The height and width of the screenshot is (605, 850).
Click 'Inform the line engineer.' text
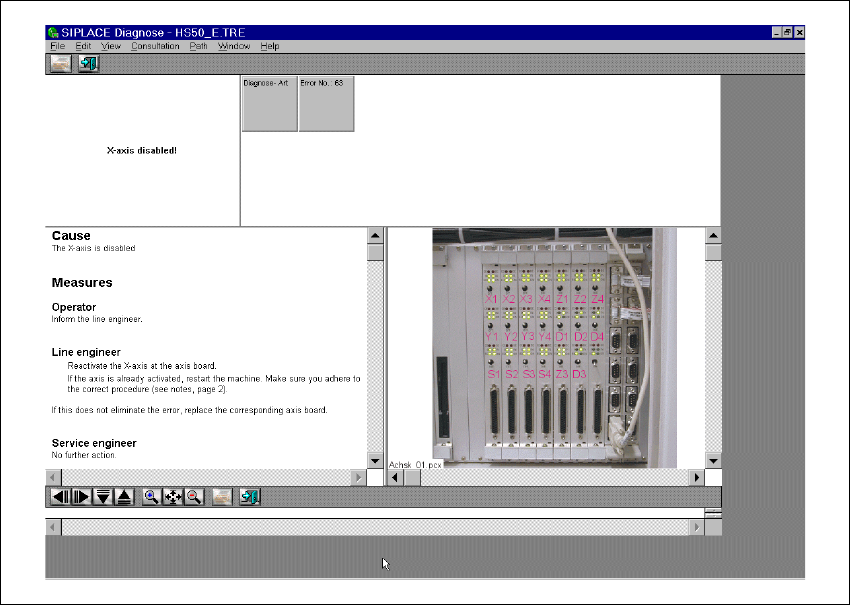pos(97,319)
